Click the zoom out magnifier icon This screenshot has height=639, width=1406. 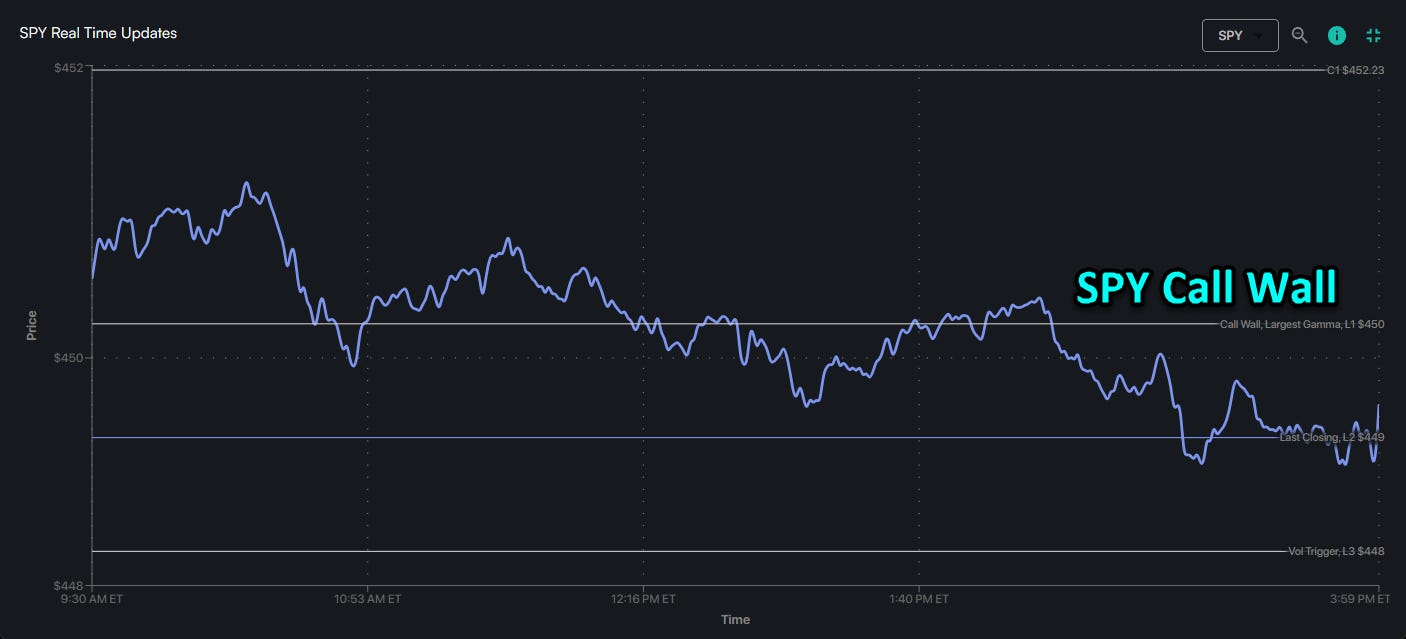coord(1299,35)
